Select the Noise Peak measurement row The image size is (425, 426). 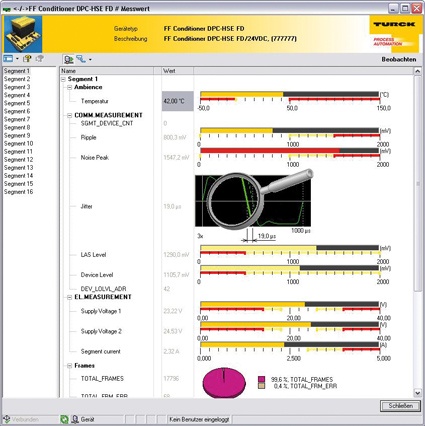pyautogui.click(x=95, y=157)
